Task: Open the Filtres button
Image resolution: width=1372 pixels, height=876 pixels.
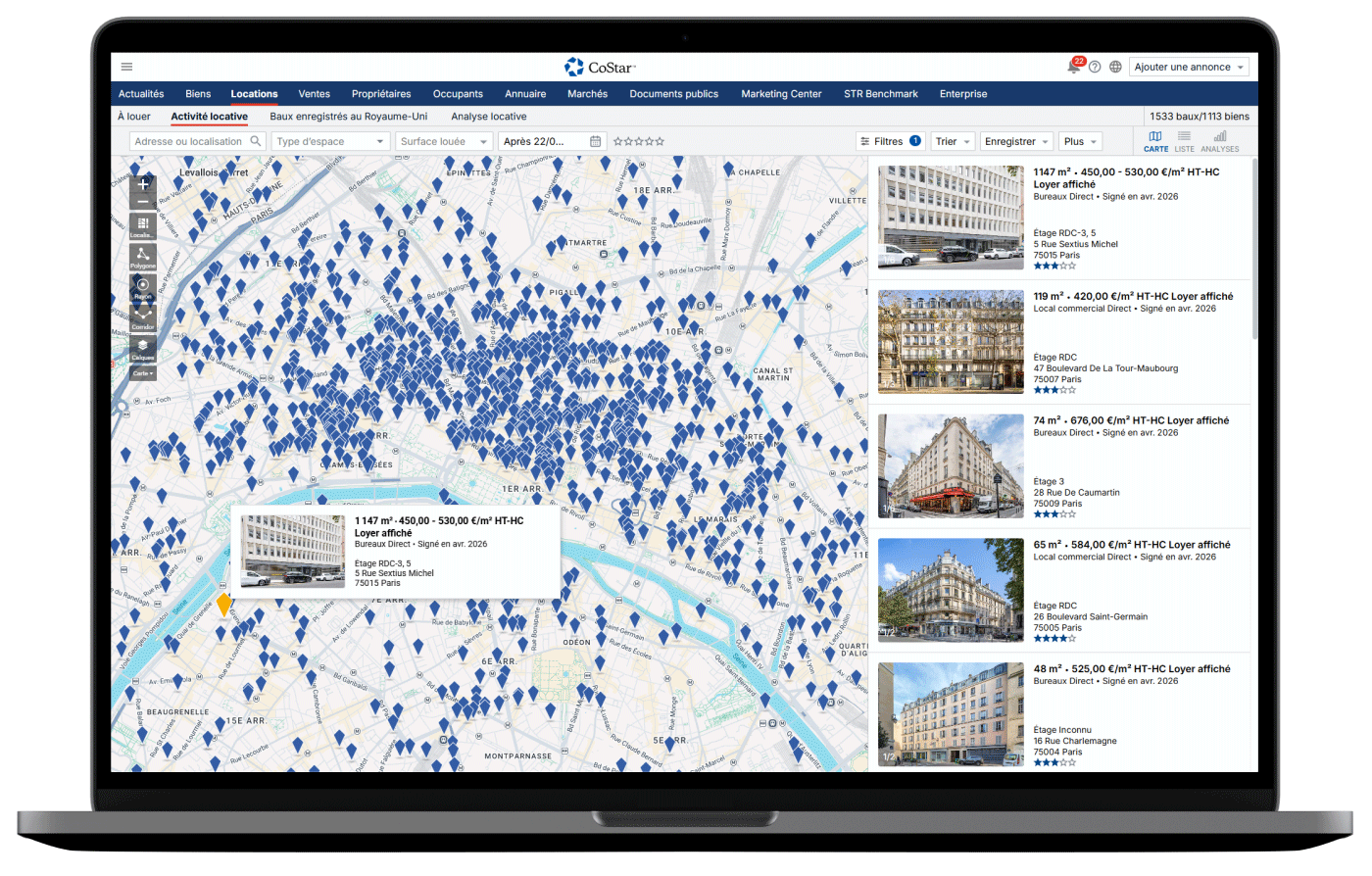Action: click(x=890, y=141)
